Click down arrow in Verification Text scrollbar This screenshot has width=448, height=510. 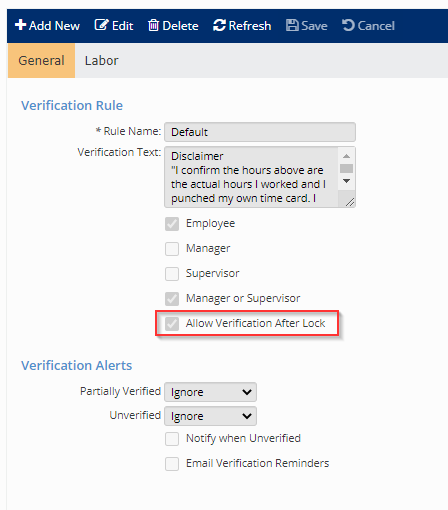coord(346,181)
